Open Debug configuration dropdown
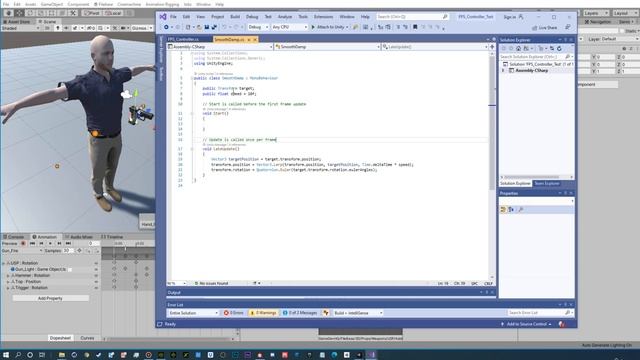The width and height of the screenshot is (640, 360). 258,27
